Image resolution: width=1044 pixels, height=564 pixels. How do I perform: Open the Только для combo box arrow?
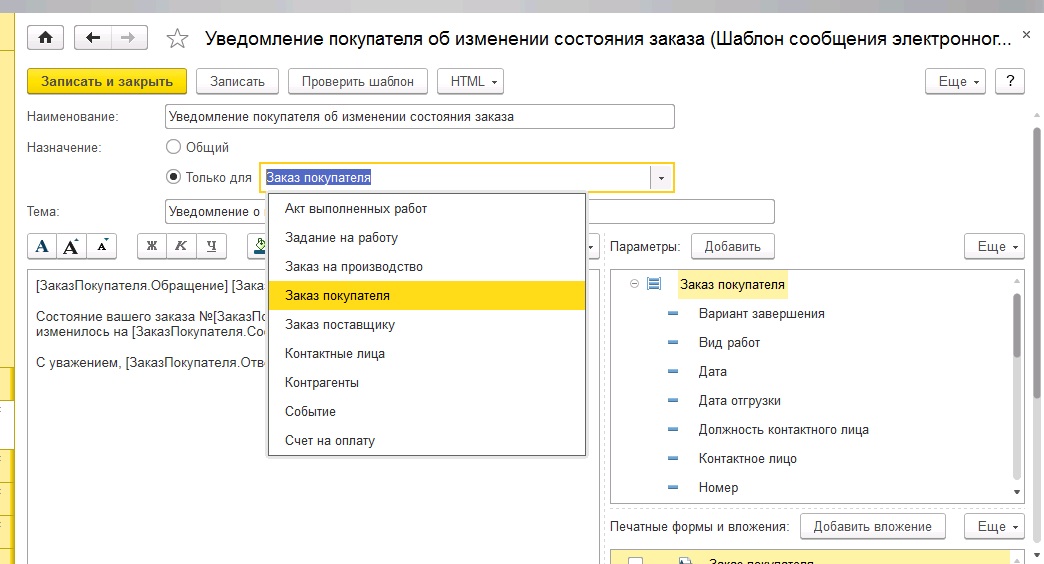(661, 178)
